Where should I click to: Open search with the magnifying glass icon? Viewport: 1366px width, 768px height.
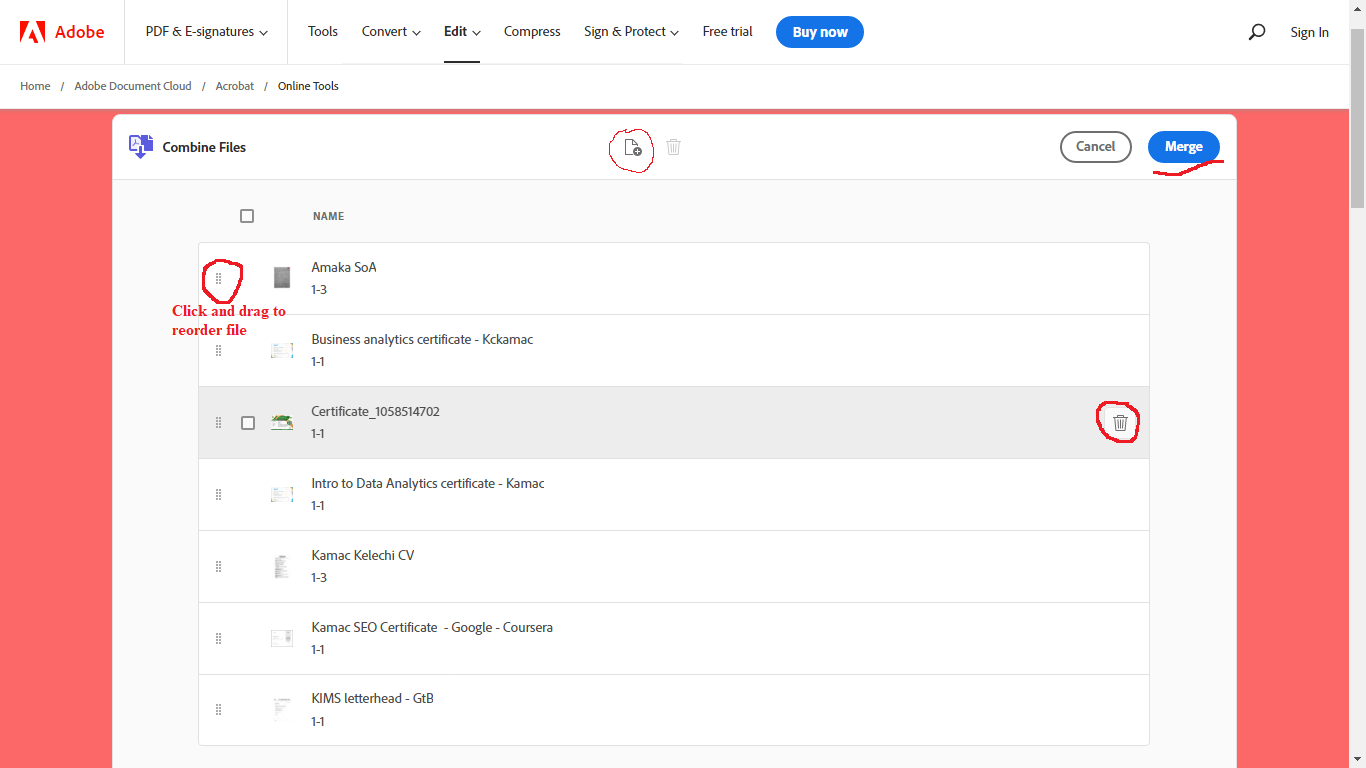point(1256,31)
